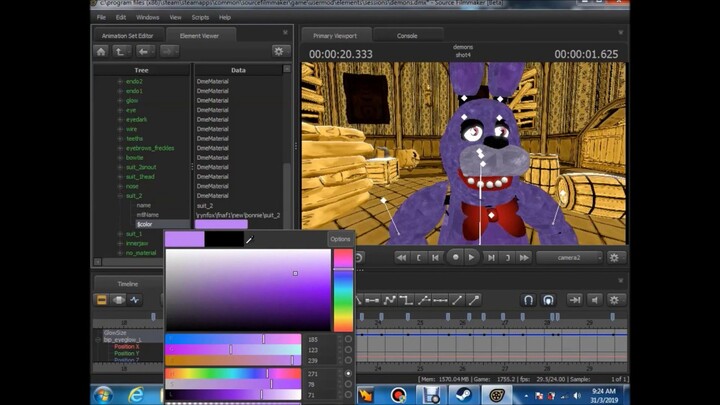Click the previous black color swatch

tap(224, 239)
